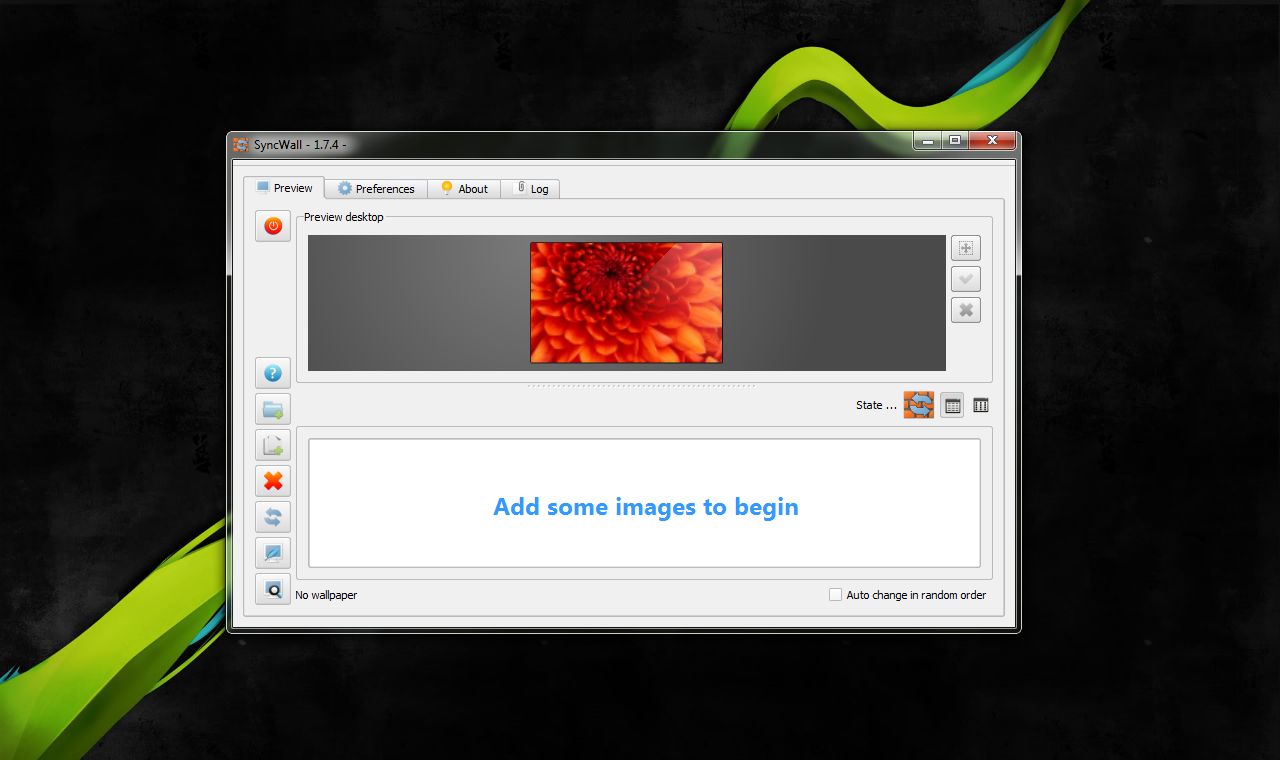Click the 'Preview desktop' group label
The height and width of the screenshot is (760, 1280).
click(344, 217)
